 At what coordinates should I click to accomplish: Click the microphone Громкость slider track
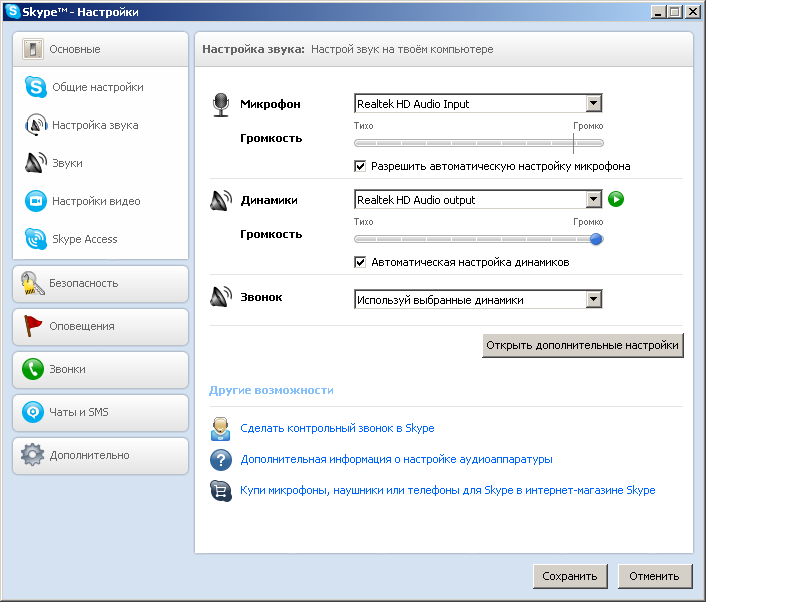click(x=479, y=143)
